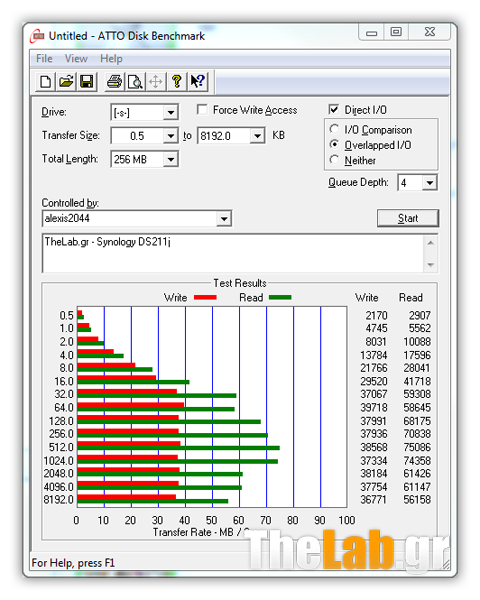This screenshot has width=480, height=600.
Task: Click the red Write legend swatch
Action: pos(205,297)
